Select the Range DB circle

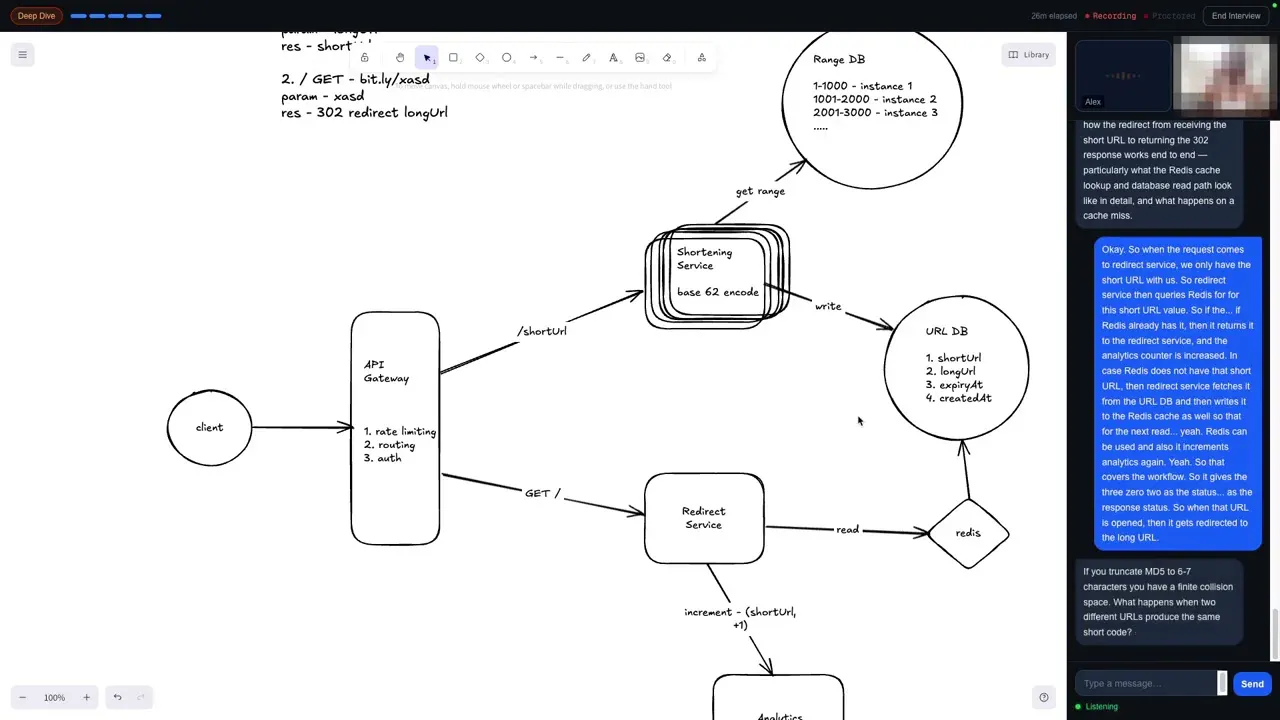tap(872, 105)
